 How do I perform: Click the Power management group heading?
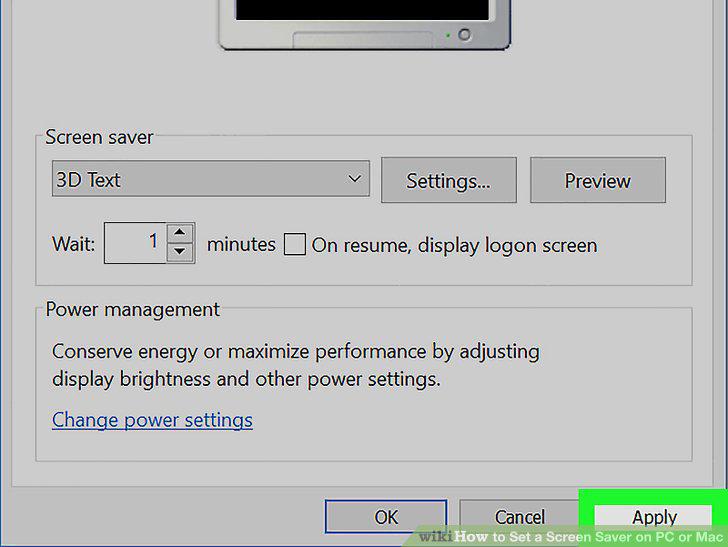tap(133, 309)
